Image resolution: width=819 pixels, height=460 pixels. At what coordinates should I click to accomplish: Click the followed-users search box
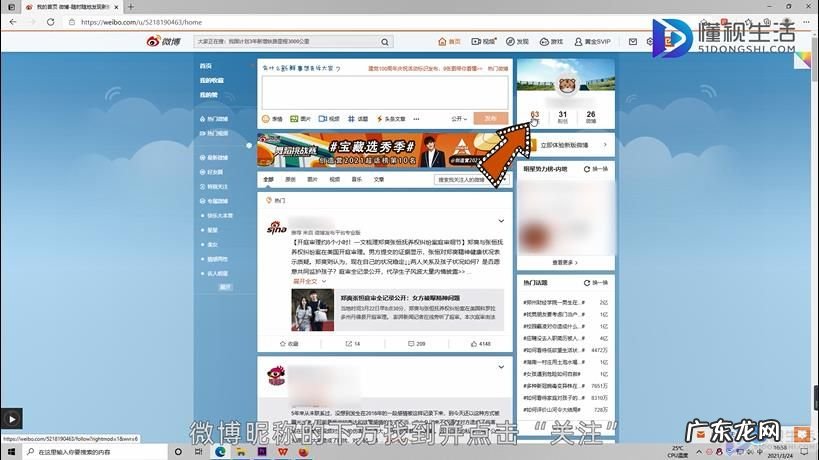470,179
